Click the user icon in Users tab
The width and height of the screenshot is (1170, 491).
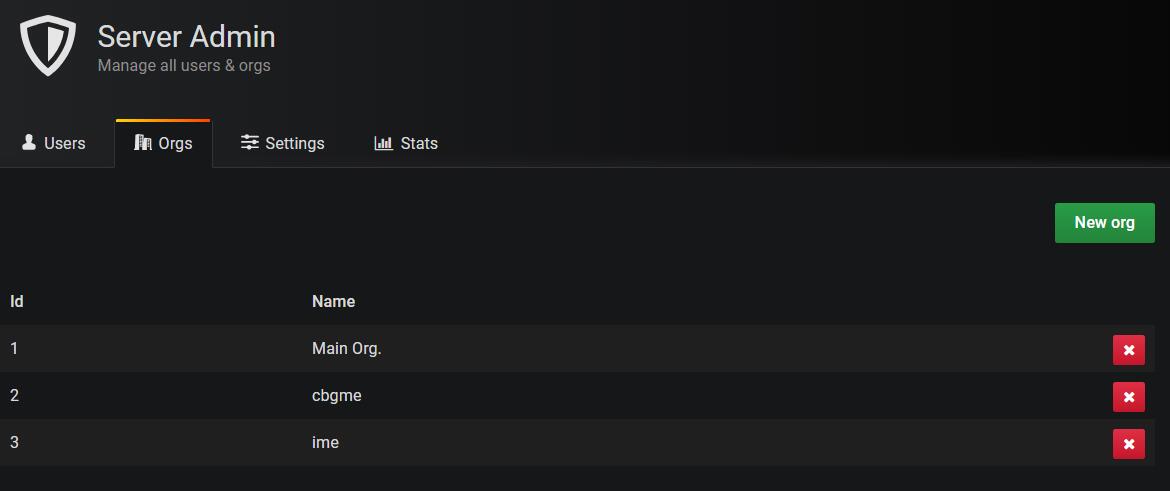[29, 143]
